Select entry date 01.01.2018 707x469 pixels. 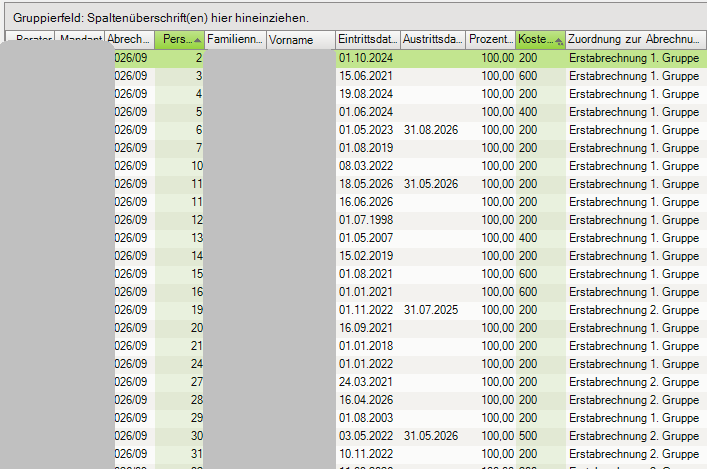pos(366,346)
